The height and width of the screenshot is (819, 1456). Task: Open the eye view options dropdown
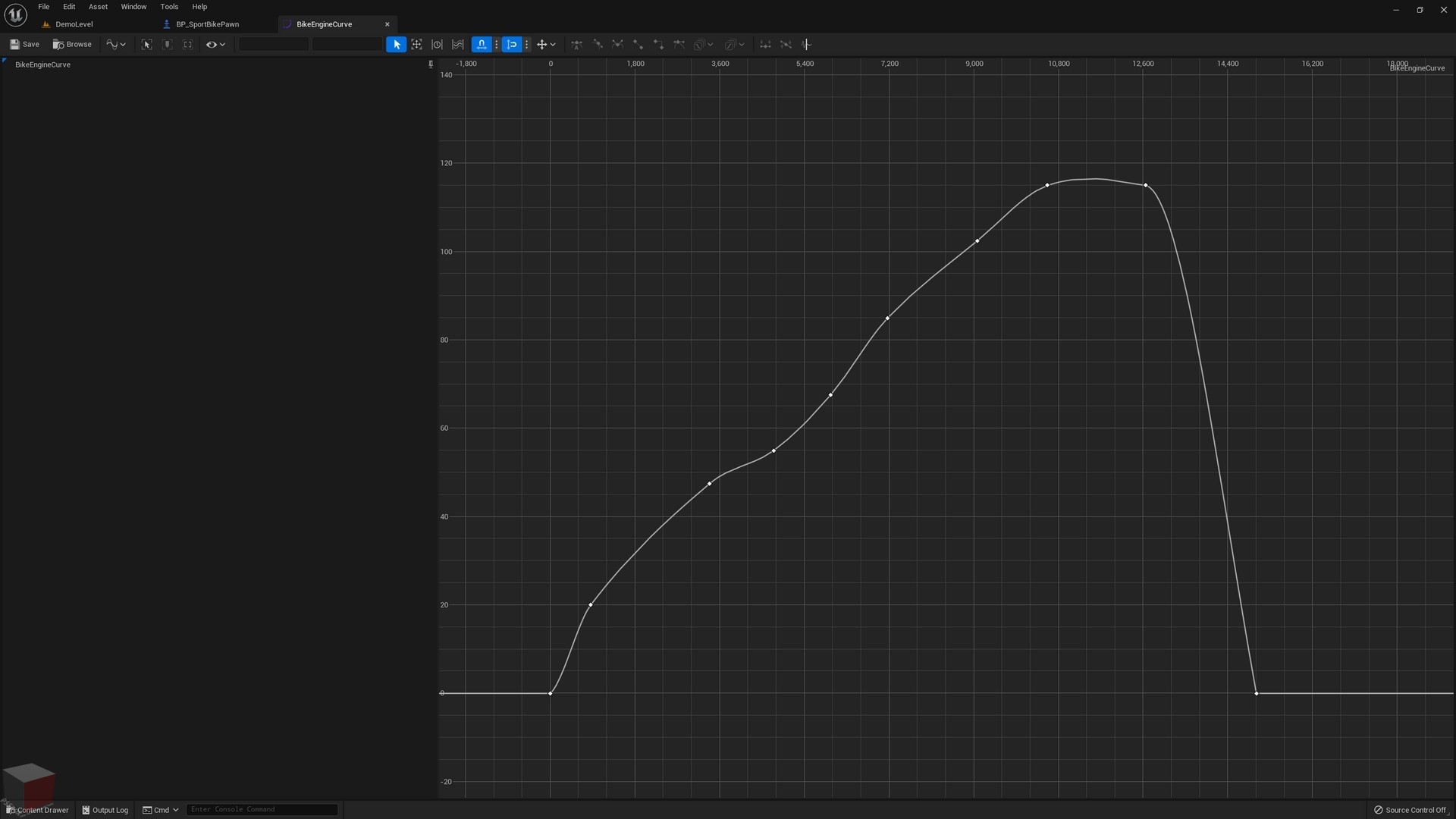[216, 45]
